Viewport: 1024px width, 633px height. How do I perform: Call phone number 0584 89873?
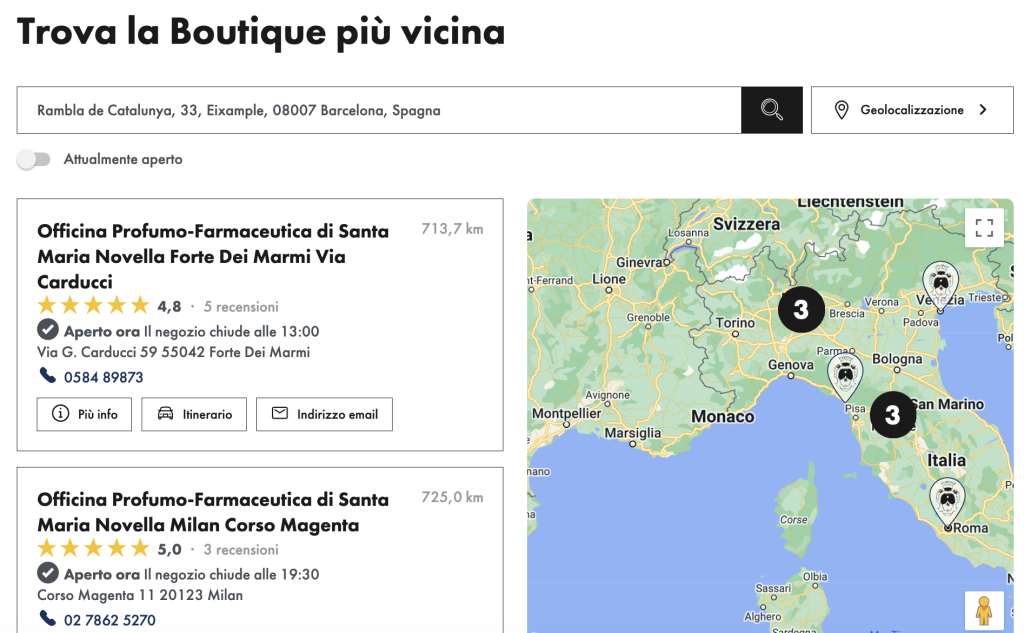[x=103, y=377]
